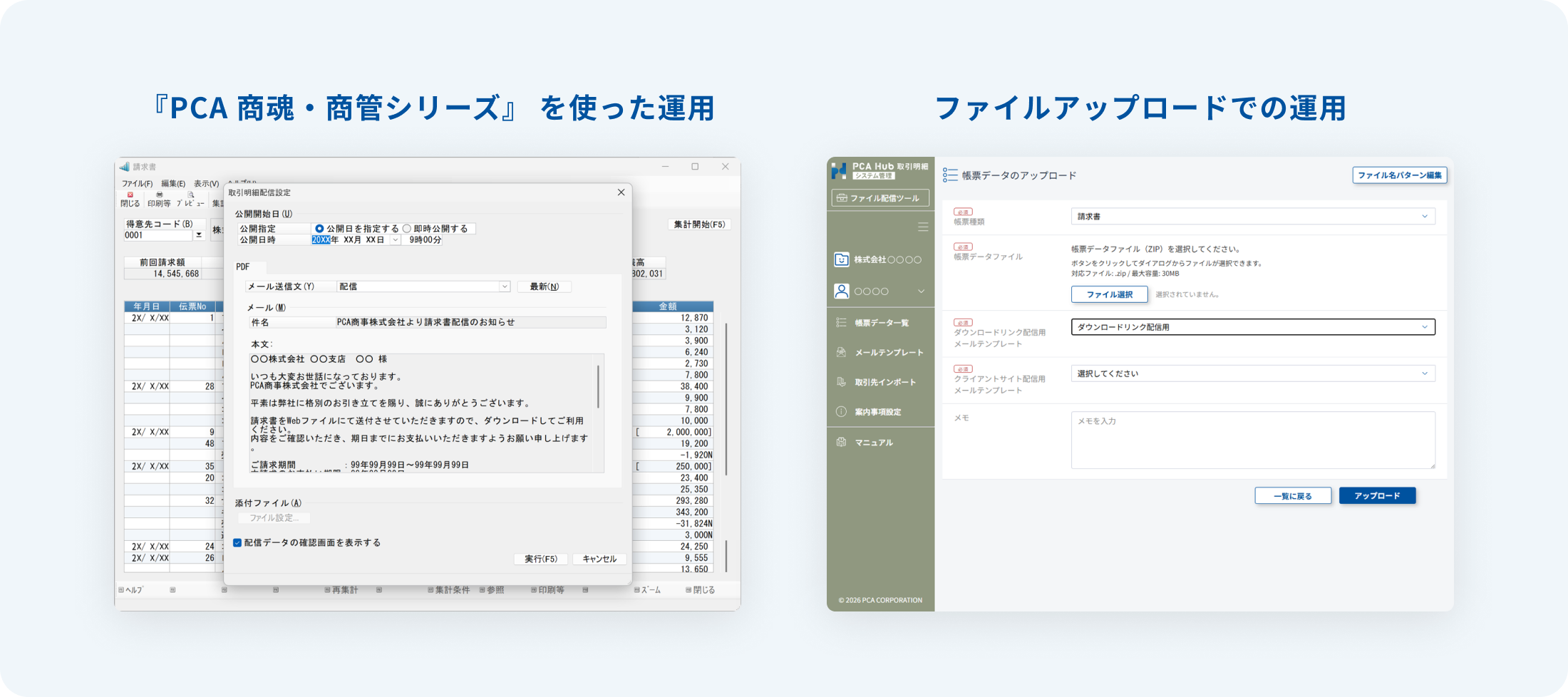Viewport: 1568px width, 697px height.
Task: Open the ファイル(F) menu
Action: (x=137, y=184)
